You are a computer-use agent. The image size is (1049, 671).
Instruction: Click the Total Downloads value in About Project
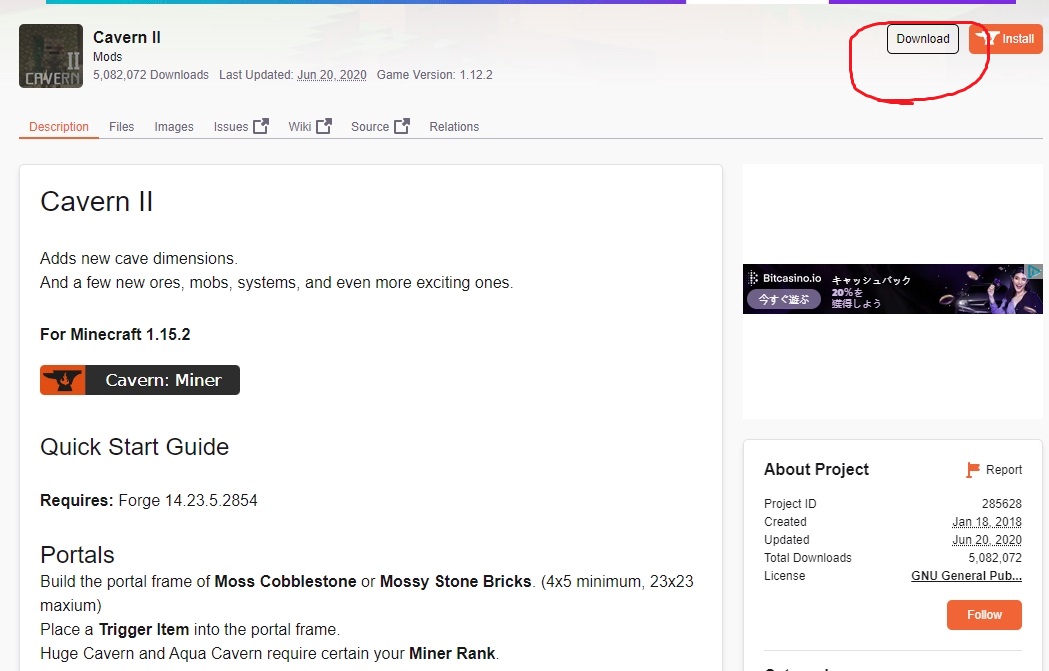995,558
